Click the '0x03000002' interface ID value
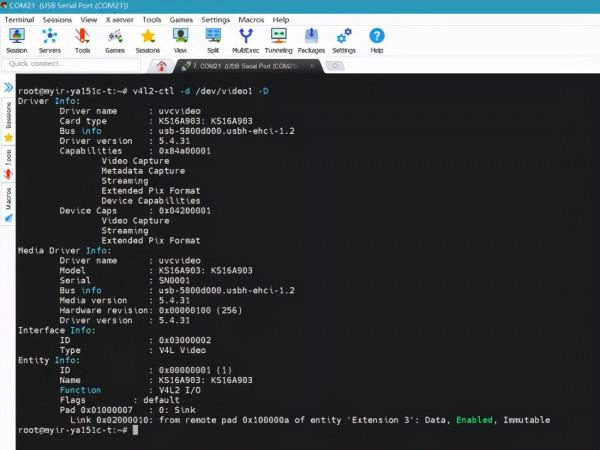Screen dimensions: 600x450 tap(184, 340)
